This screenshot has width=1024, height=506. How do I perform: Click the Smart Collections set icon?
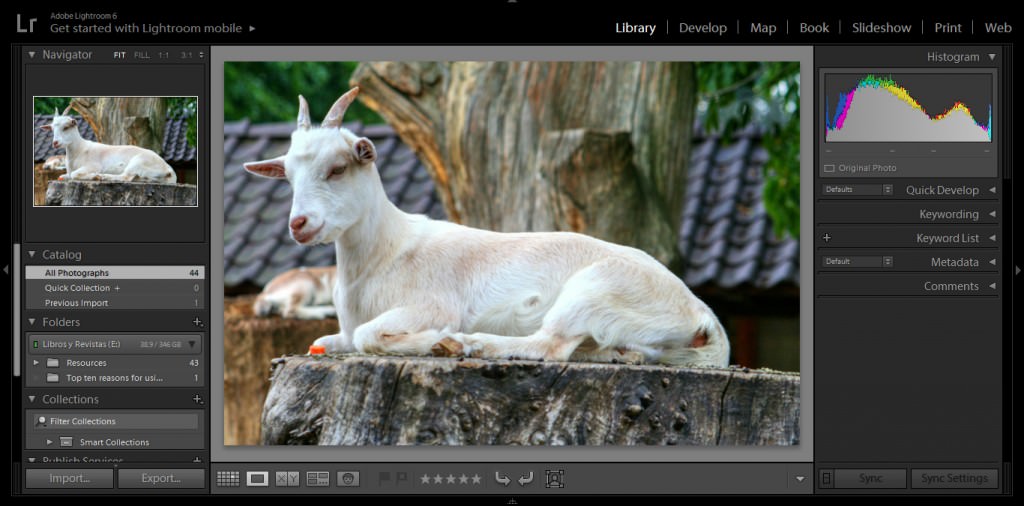tap(66, 442)
